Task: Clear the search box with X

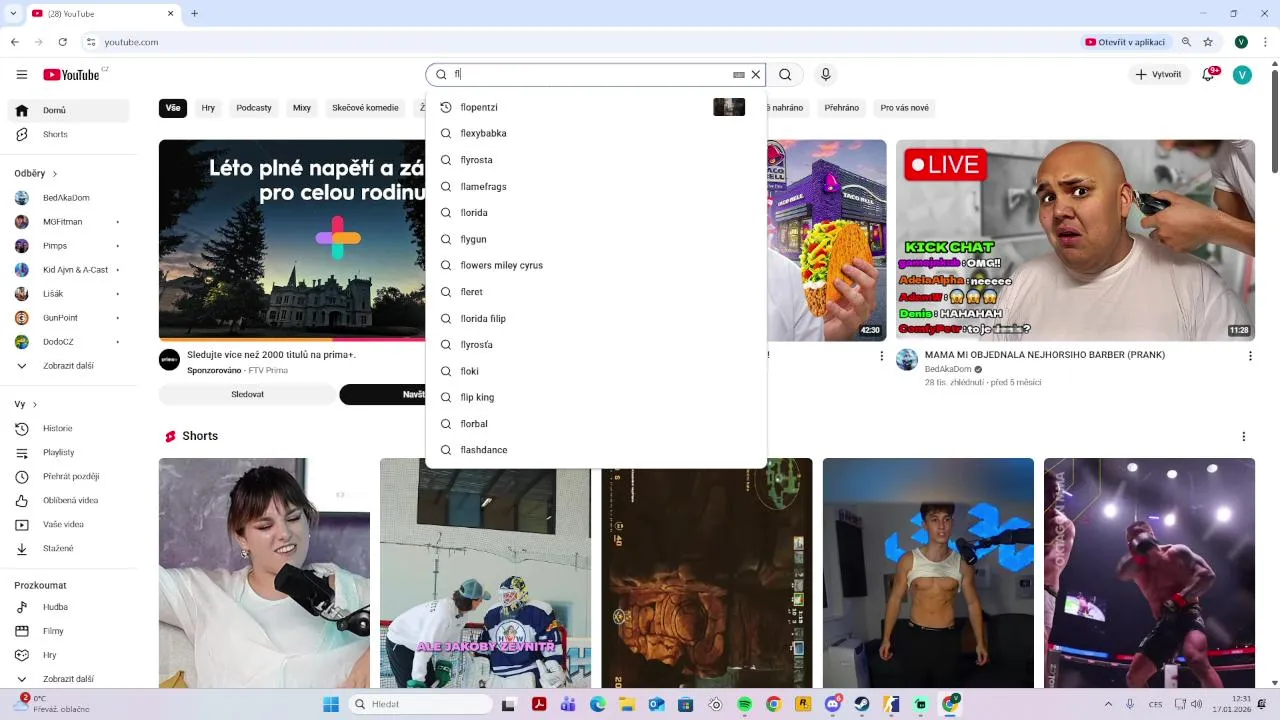Action: click(755, 74)
